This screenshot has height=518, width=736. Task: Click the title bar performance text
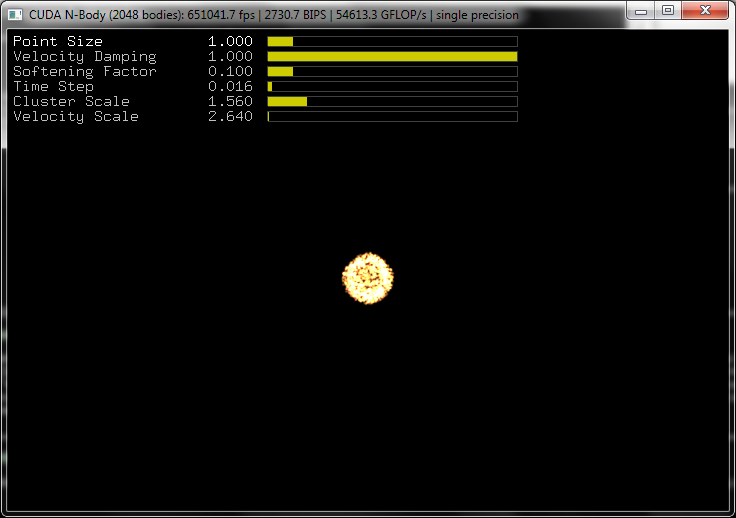[274, 15]
